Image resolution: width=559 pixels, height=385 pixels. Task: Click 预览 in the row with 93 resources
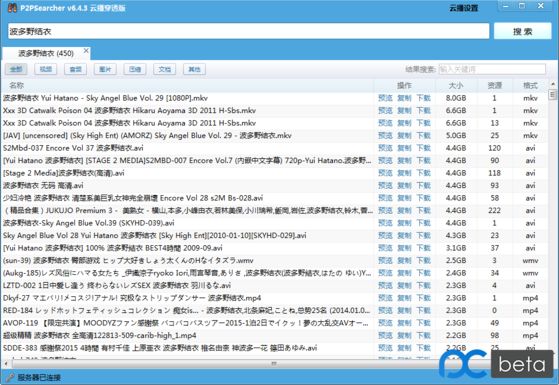tap(385, 185)
